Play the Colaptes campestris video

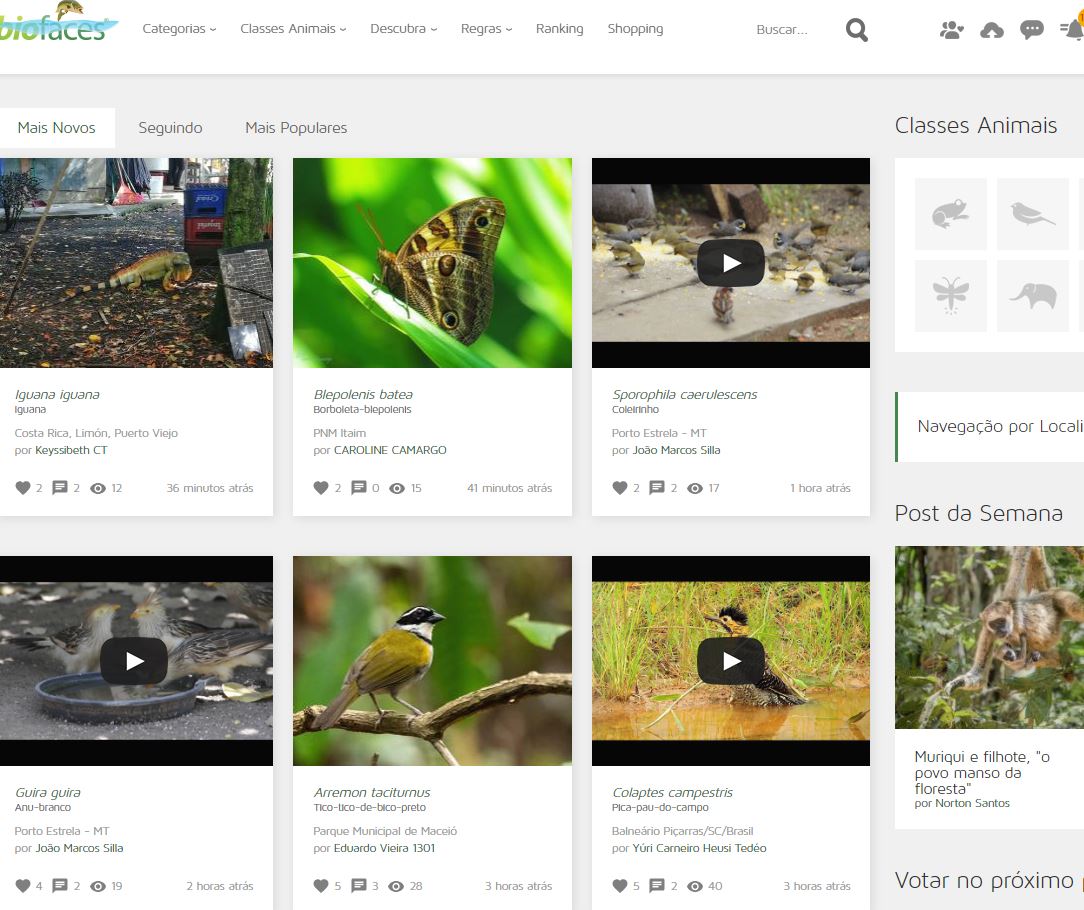(x=731, y=661)
